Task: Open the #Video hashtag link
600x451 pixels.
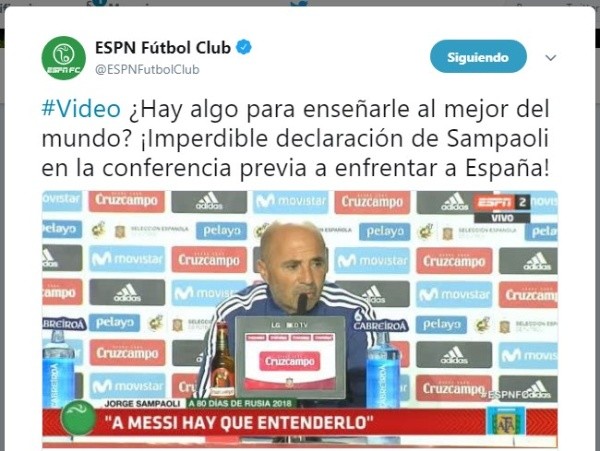Action: tap(81, 109)
